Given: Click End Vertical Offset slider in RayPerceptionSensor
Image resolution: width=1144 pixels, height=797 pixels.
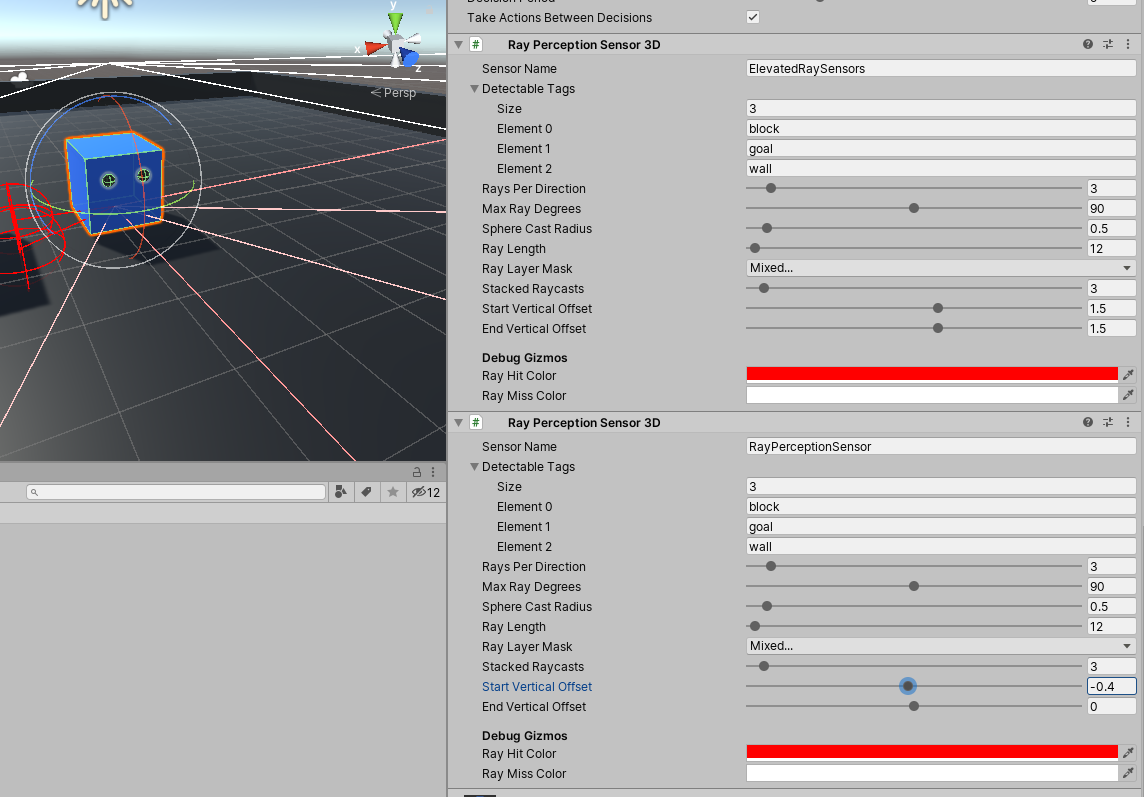Looking at the screenshot, I should (x=913, y=706).
